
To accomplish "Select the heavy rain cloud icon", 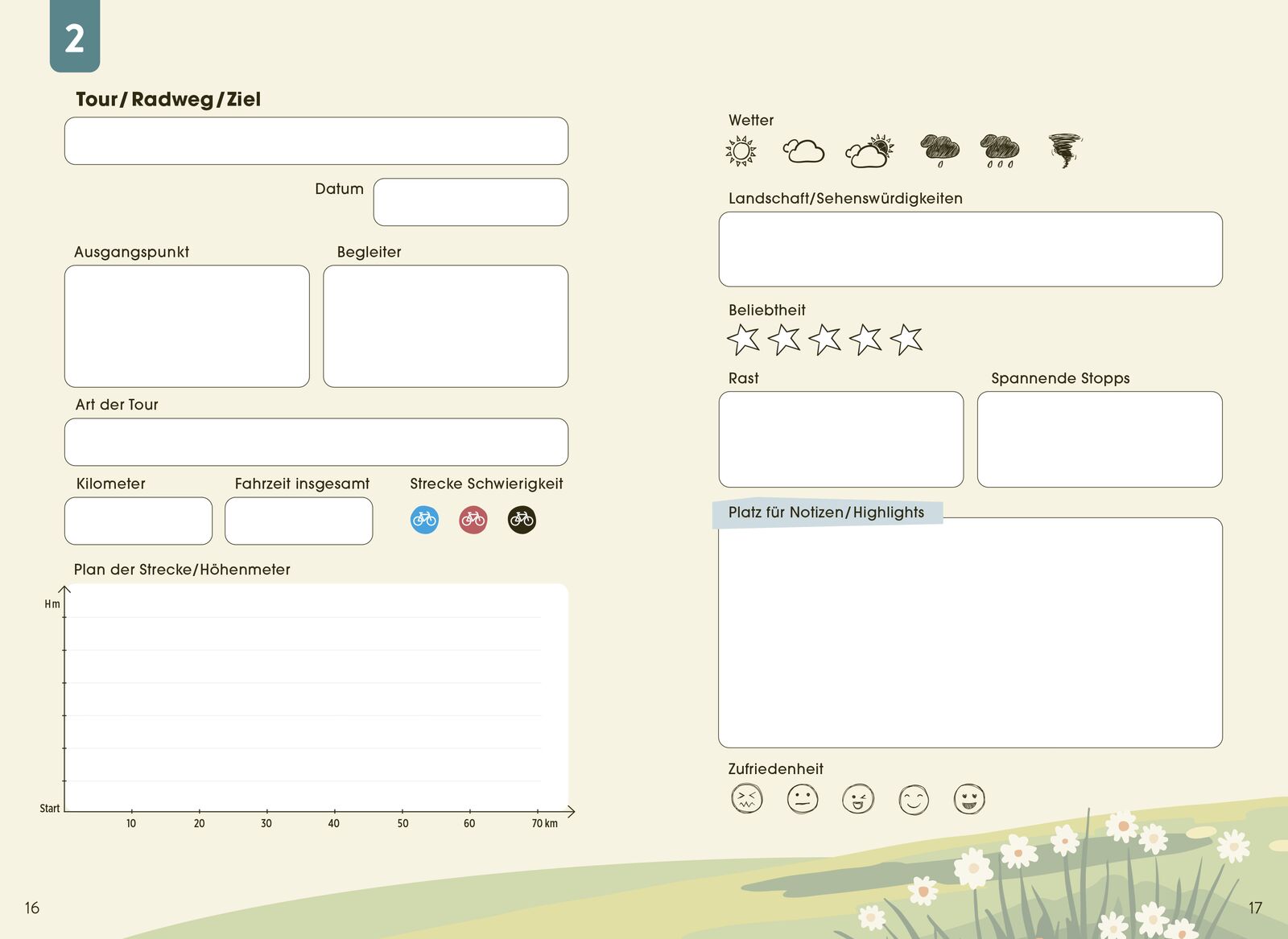I will pos(1000,150).
